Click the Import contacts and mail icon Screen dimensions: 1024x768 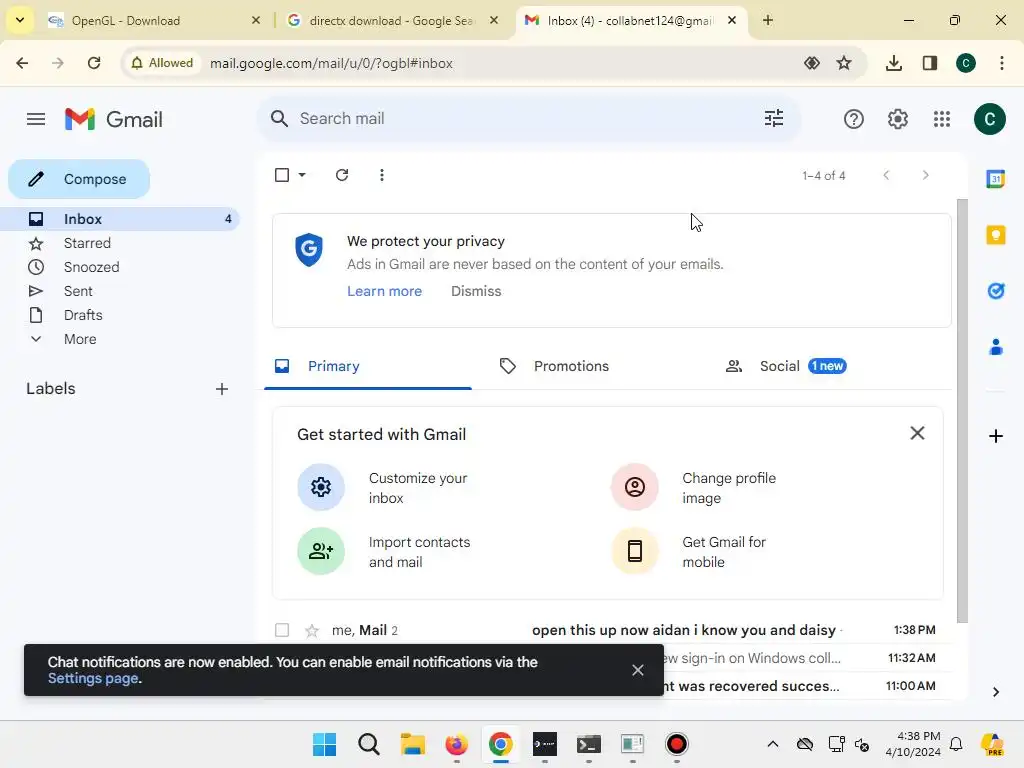pyautogui.click(x=321, y=551)
